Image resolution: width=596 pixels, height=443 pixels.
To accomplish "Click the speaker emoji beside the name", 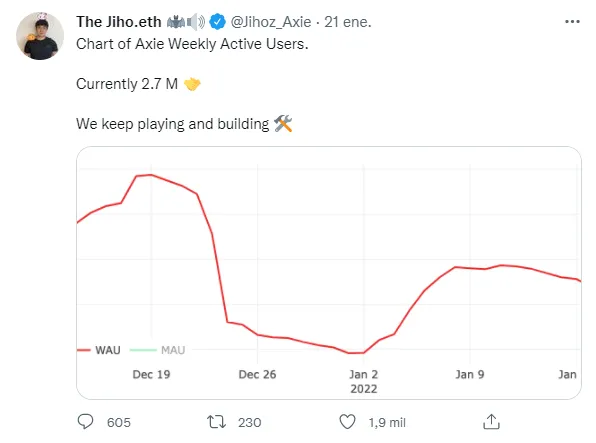I will (196, 22).
